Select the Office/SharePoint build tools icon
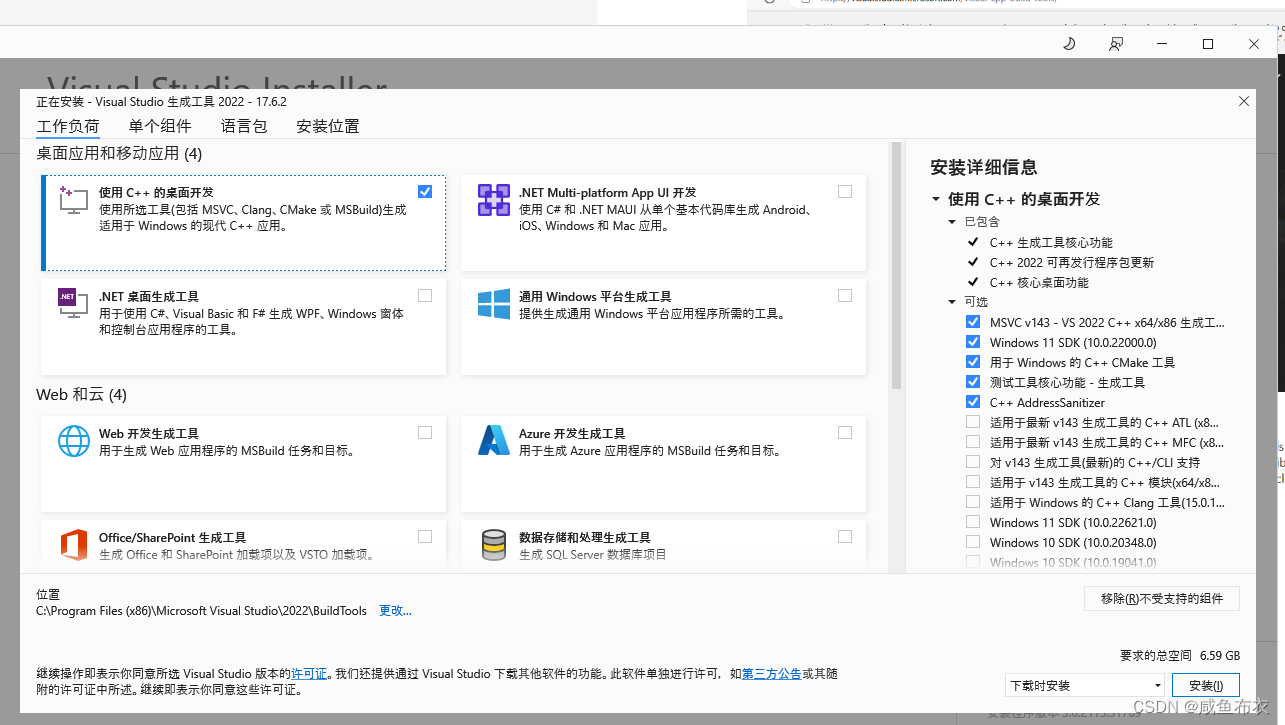This screenshot has width=1285, height=725. click(x=72, y=544)
